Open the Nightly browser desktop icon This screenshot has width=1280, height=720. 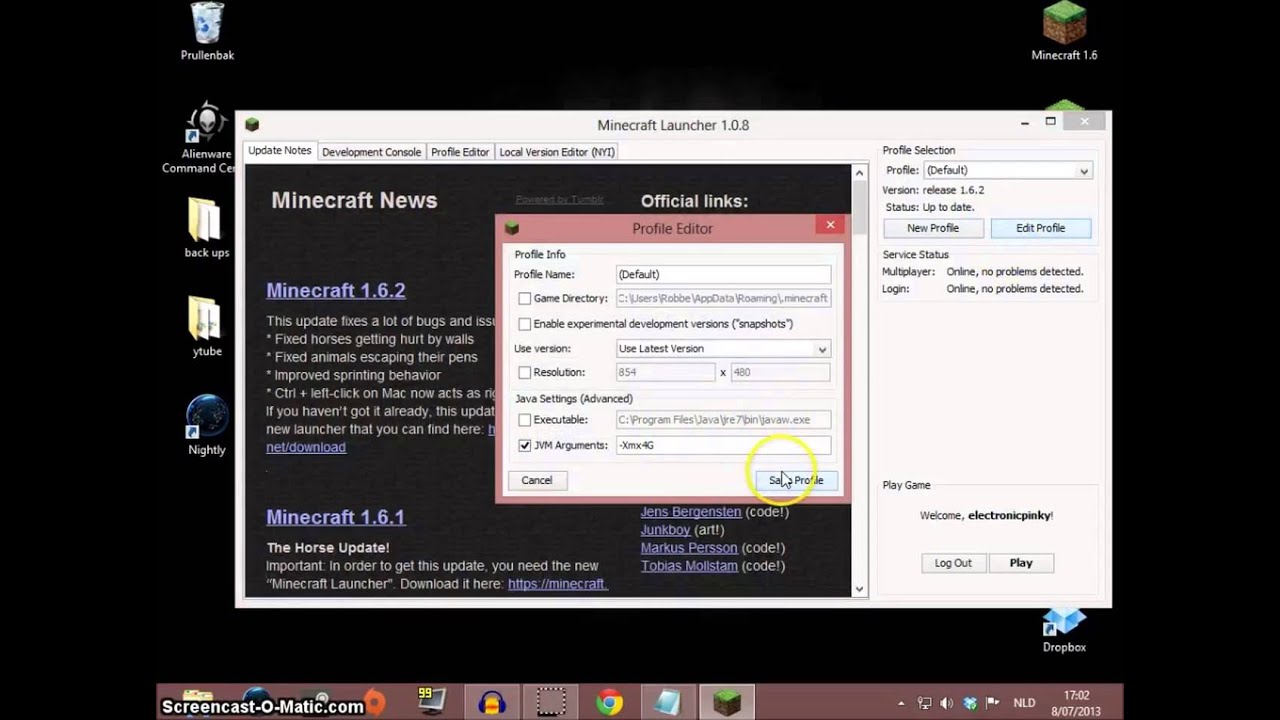coord(207,426)
